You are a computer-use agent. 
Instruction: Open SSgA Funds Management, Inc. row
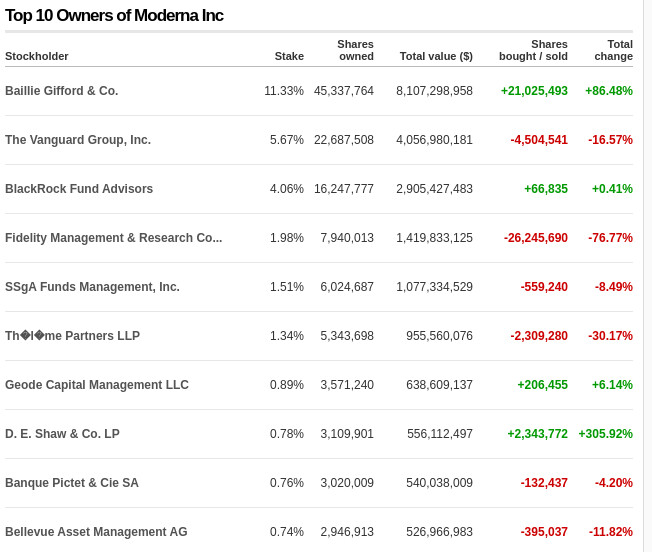click(92, 287)
